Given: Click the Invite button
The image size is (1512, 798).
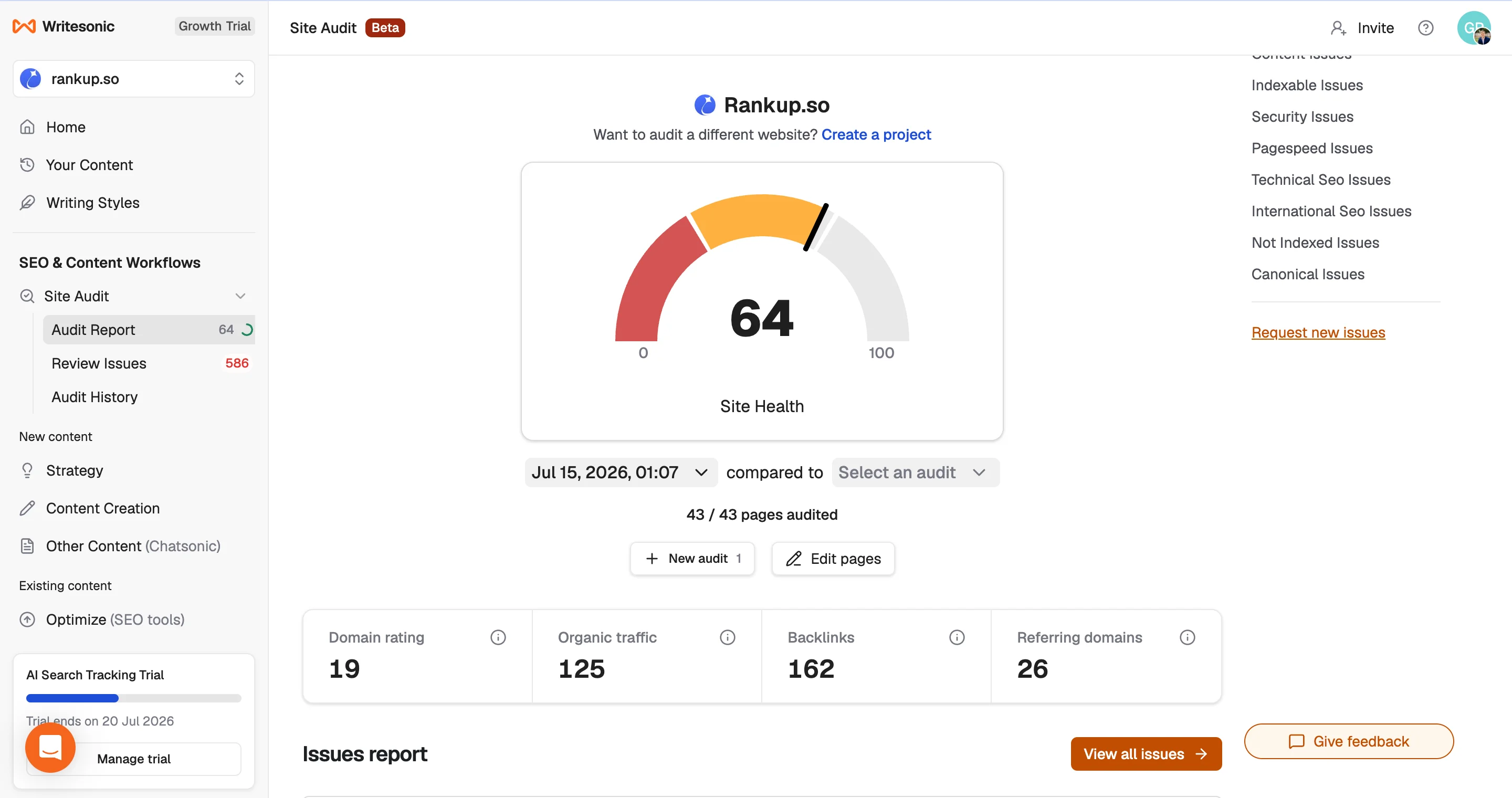Looking at the screenshot, I should click(x=1362, y=28).
